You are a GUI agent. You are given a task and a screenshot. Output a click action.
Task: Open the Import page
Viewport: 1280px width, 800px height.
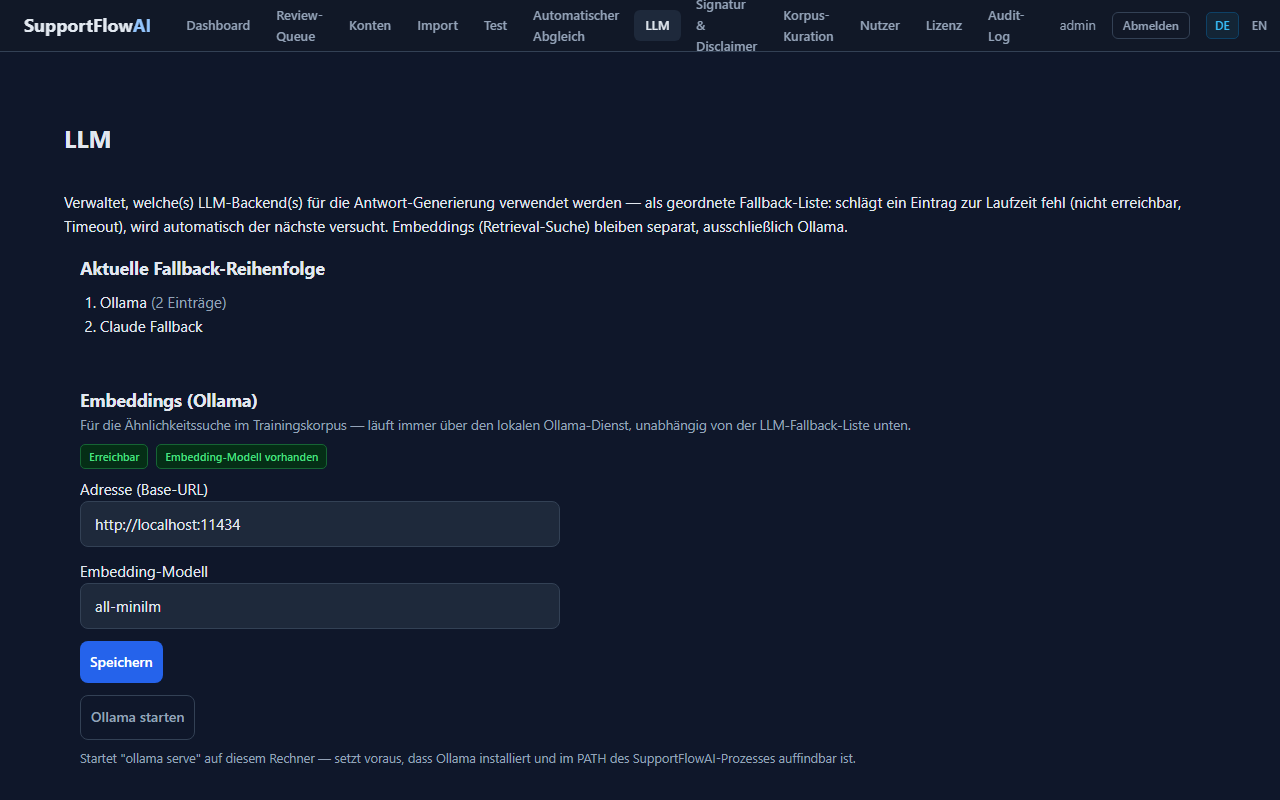(x=437, y=25)
